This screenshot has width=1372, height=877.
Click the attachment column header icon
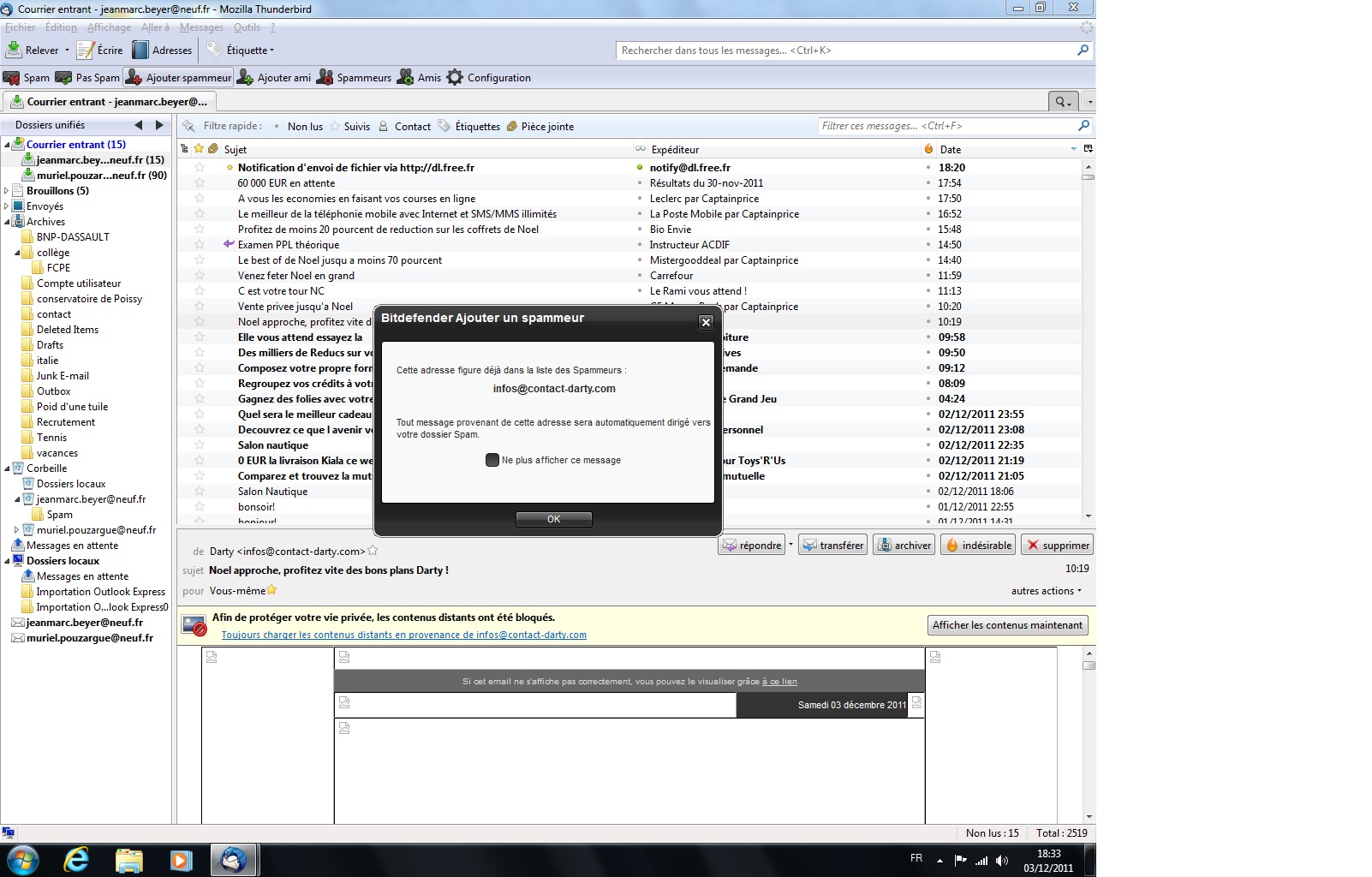point(213,149)
